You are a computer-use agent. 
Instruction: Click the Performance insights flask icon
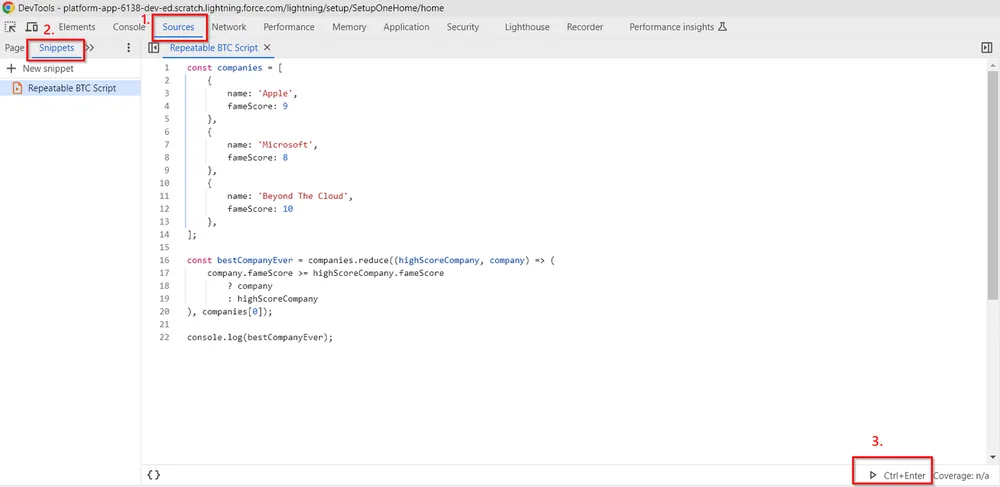(723, 27)
